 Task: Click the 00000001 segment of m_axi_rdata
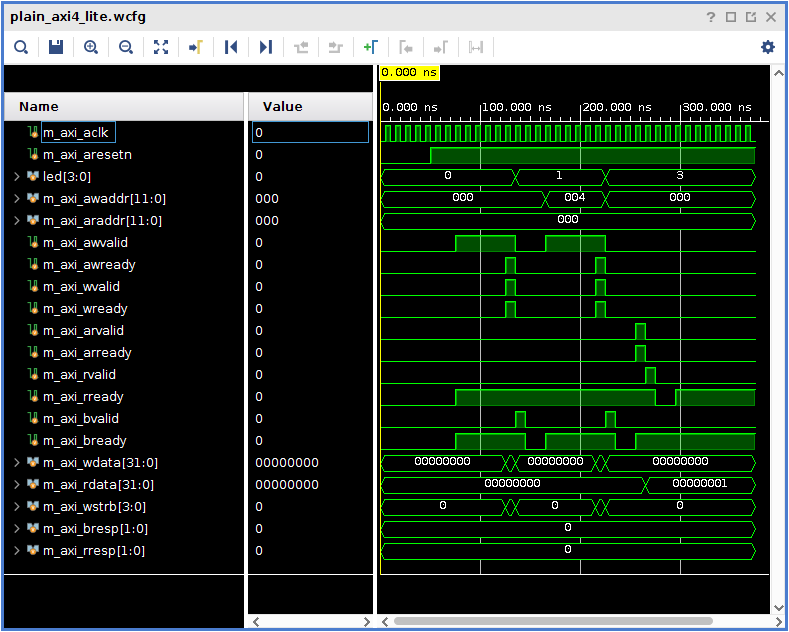pos(700,485)
